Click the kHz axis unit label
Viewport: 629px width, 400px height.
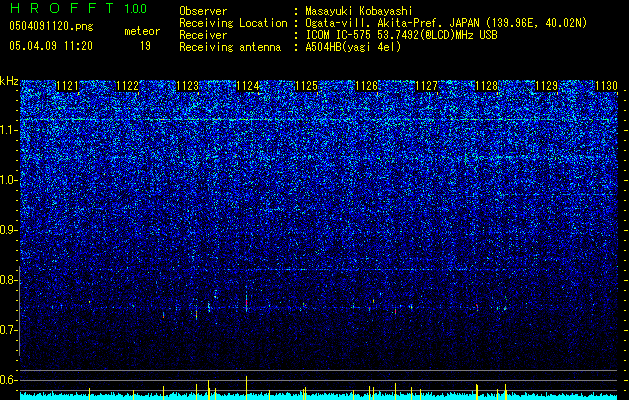pyautogui.click(x=9, y=81)
